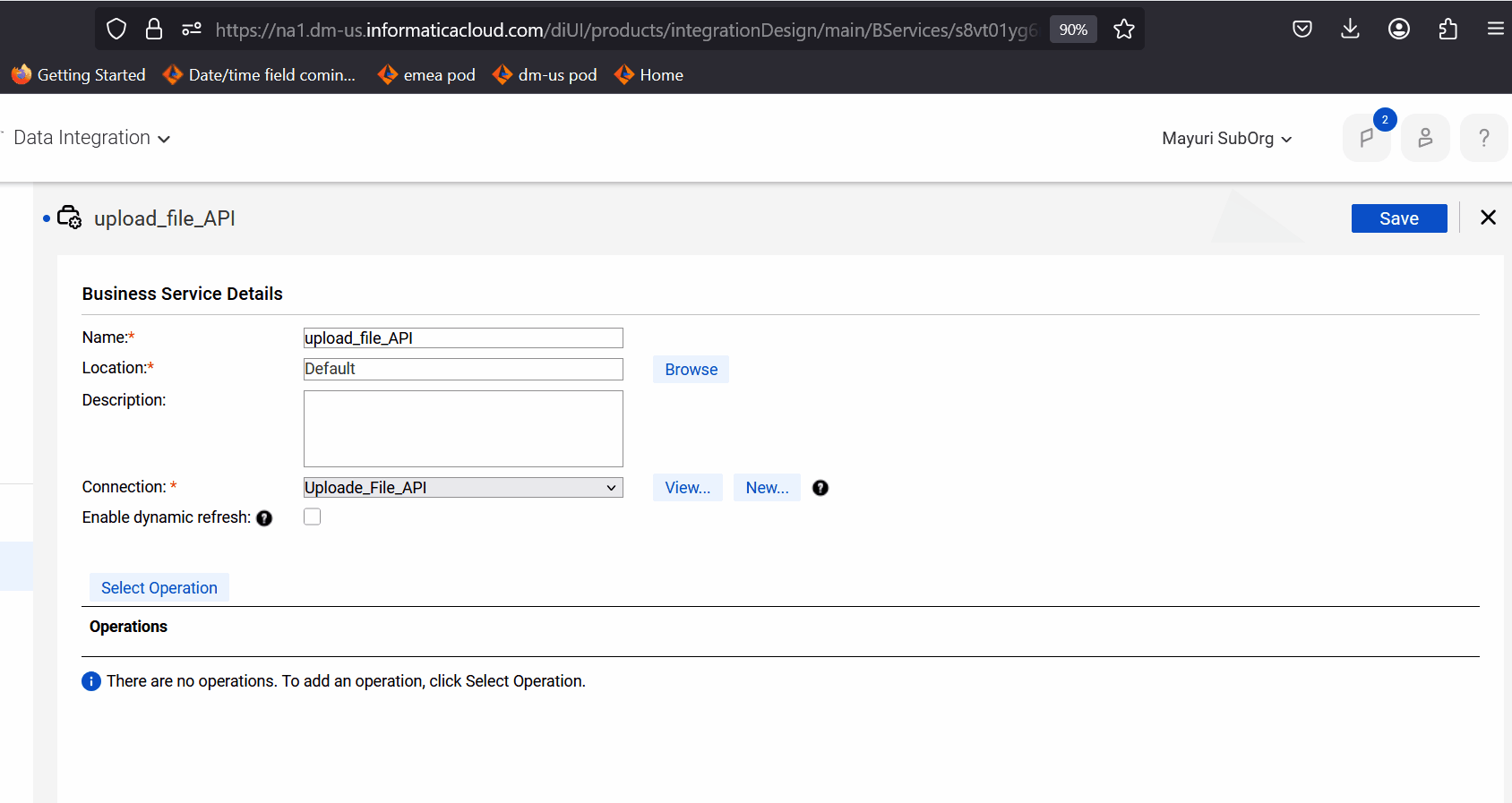Click the tracking protection shield icon

click(116, 30)
